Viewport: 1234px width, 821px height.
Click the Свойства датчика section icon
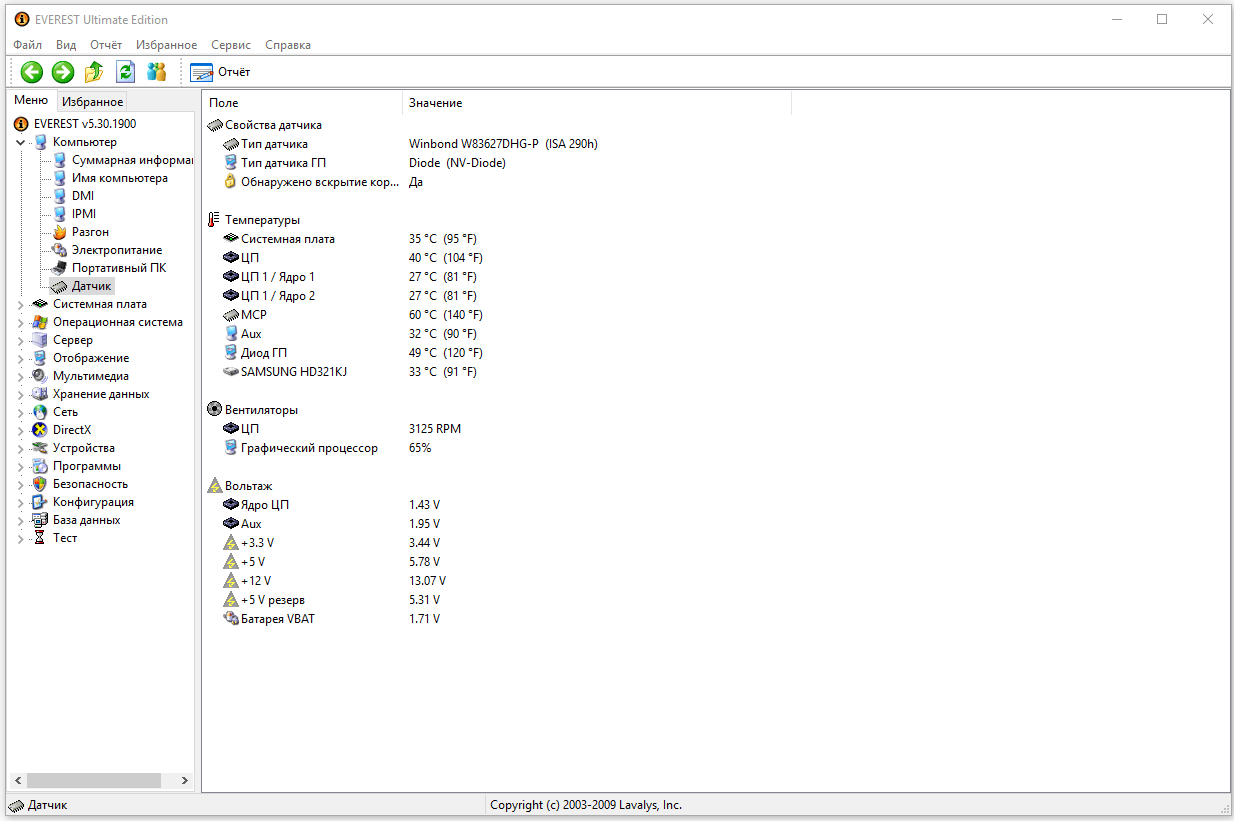coord(215,125)
